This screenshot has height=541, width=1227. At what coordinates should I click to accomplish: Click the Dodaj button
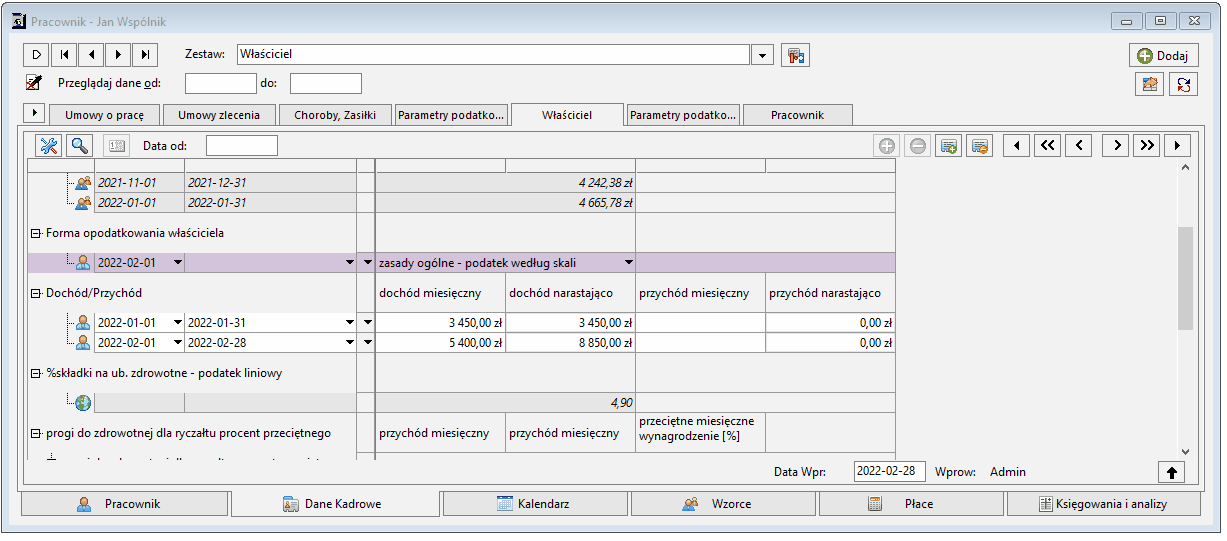coord(1164,56)
